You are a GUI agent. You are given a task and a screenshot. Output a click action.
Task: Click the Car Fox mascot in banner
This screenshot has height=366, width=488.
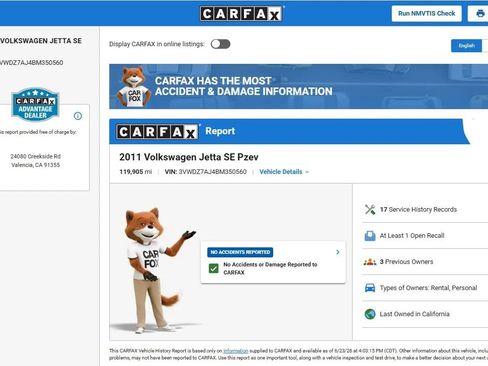point(133,87)
